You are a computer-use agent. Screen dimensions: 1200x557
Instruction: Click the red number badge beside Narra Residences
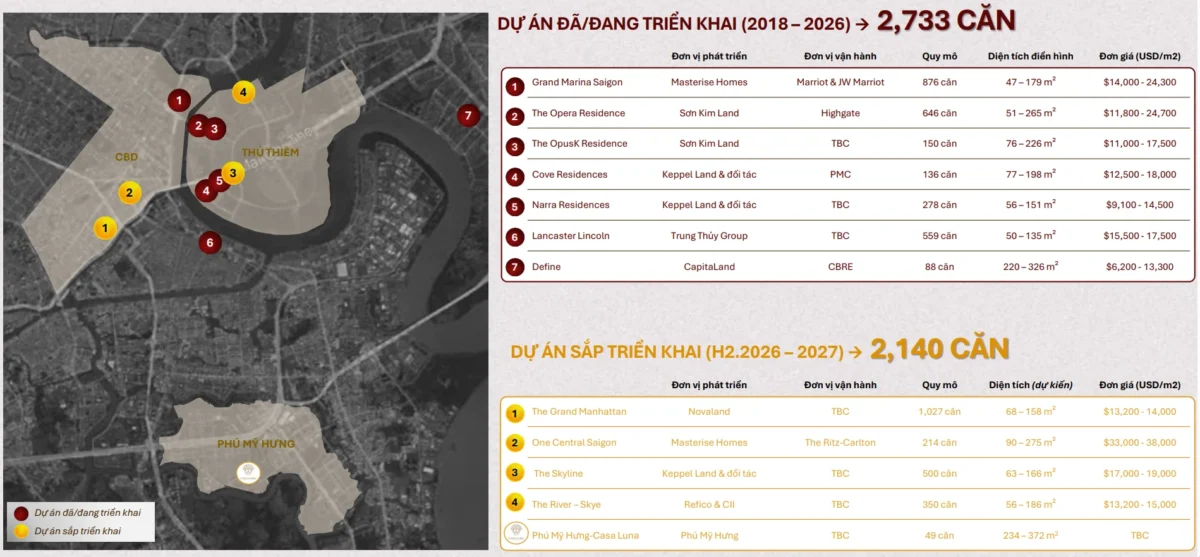coord(515,208)
